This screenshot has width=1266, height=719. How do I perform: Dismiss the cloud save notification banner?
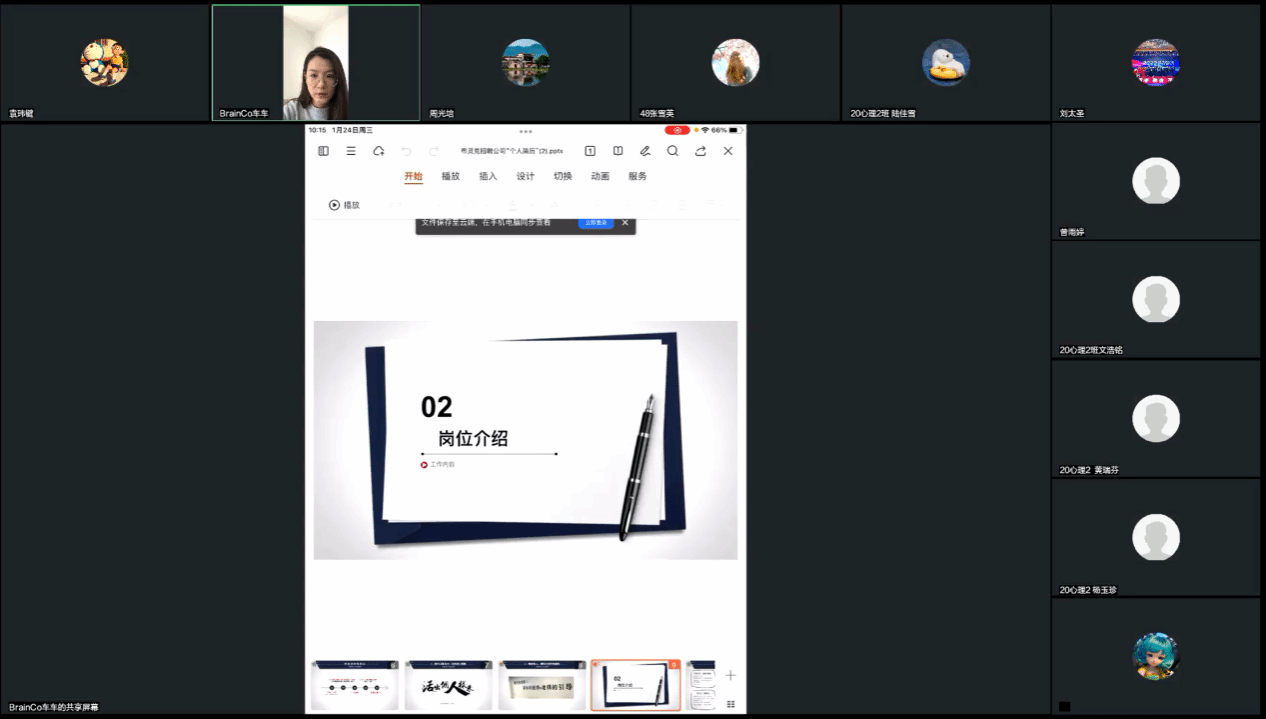tap(625, 223)
